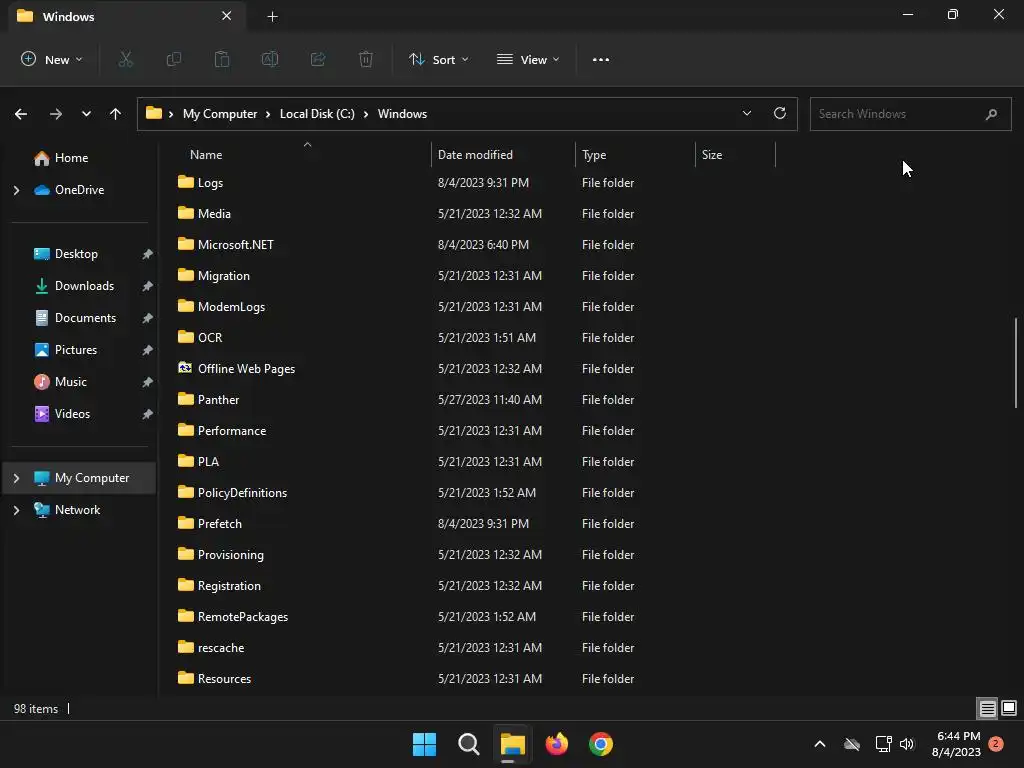This screenshot has width=1024, height=768.
Task: Click the Windows breadcrumb segment
Action: (402, 114)
